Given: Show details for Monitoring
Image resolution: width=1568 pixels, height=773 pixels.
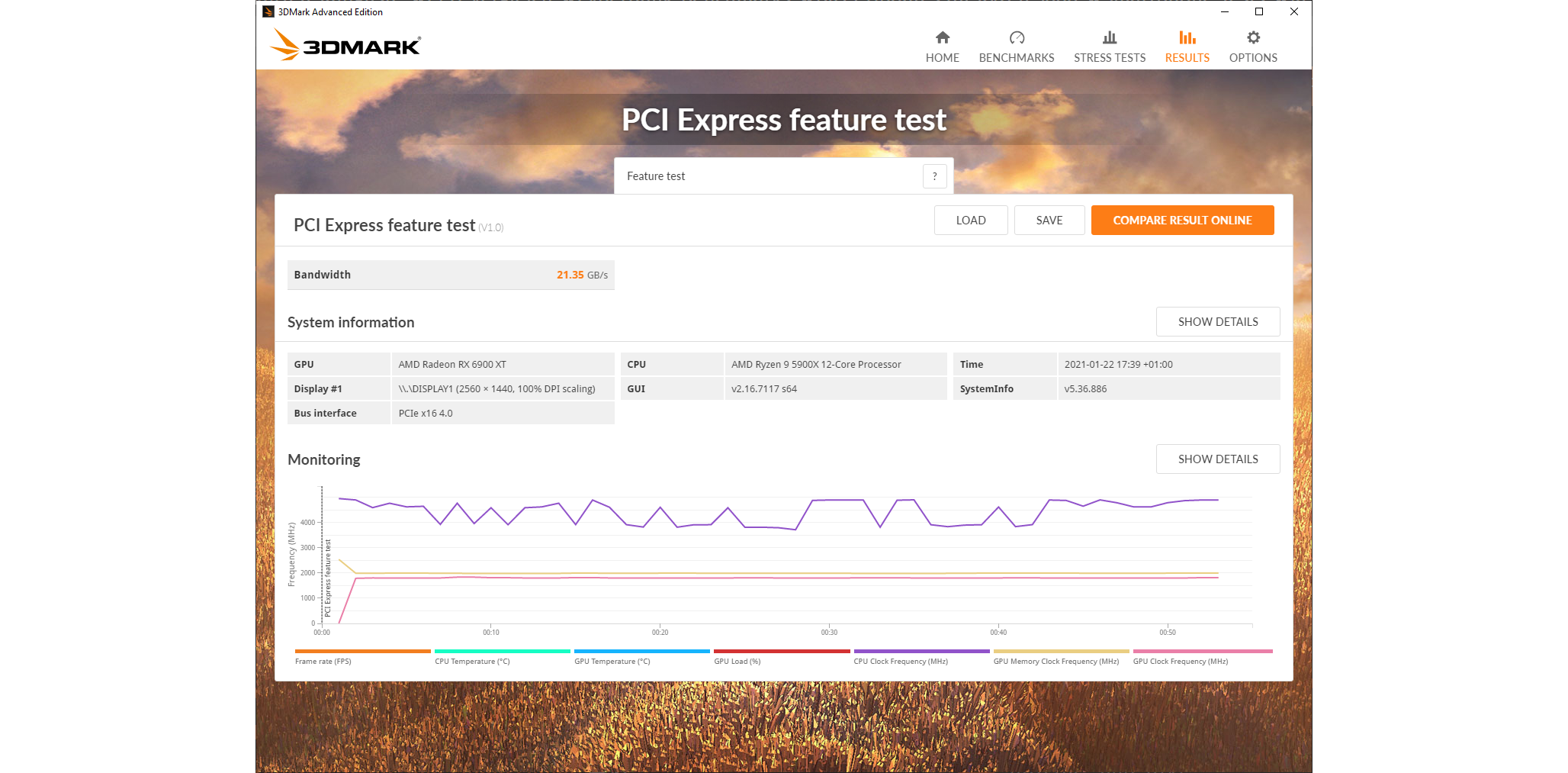Looking at the screenshot, I should pos(1218,459).
